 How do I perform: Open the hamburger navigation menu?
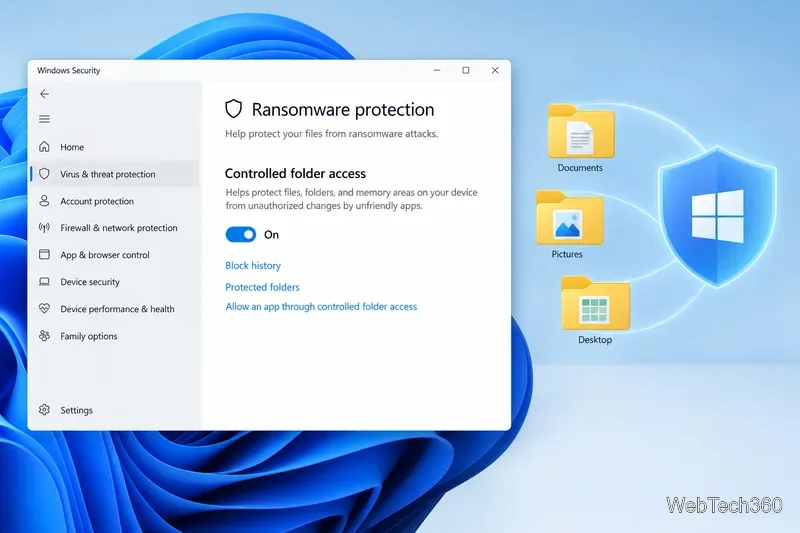click(44, 119)
